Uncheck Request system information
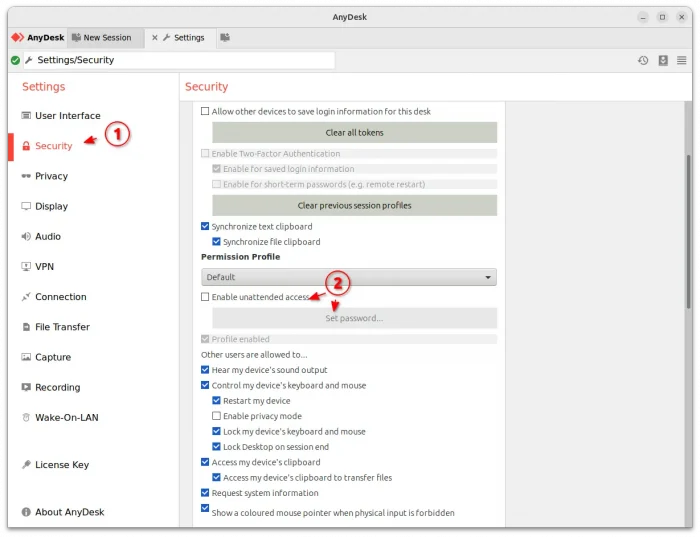700x537 pixels. (205, 493)
